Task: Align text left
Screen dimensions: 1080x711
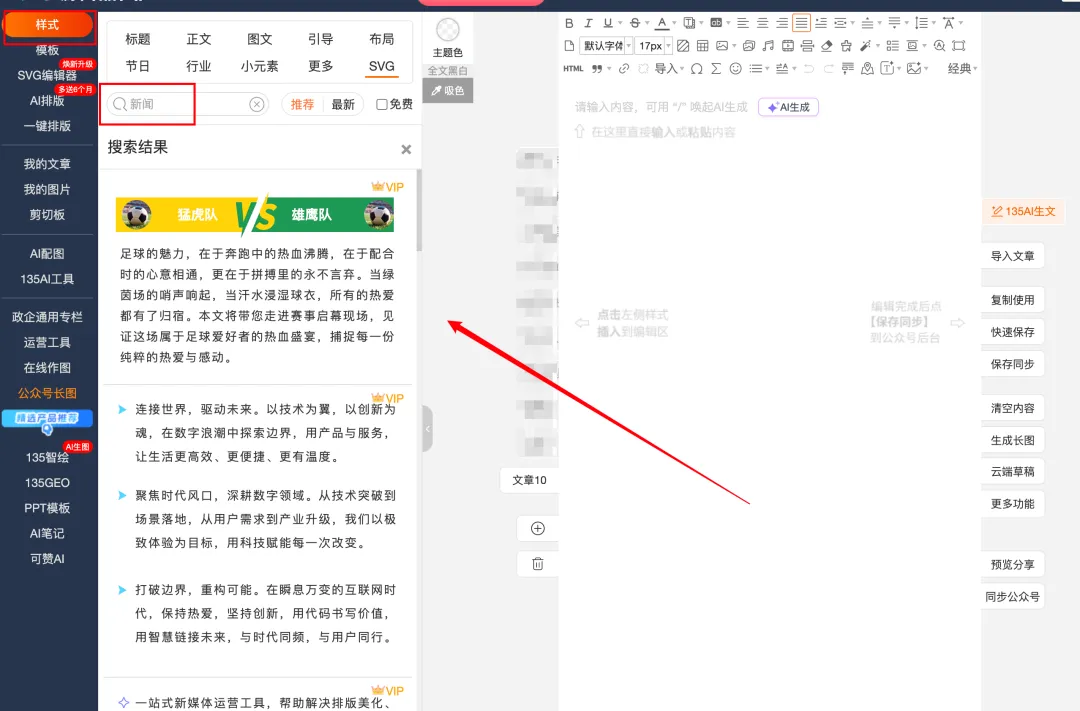Action: [742, 23]
